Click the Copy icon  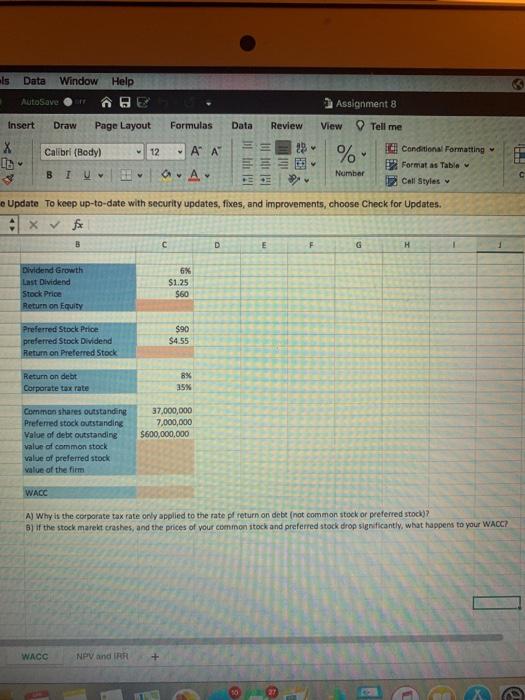8,164
